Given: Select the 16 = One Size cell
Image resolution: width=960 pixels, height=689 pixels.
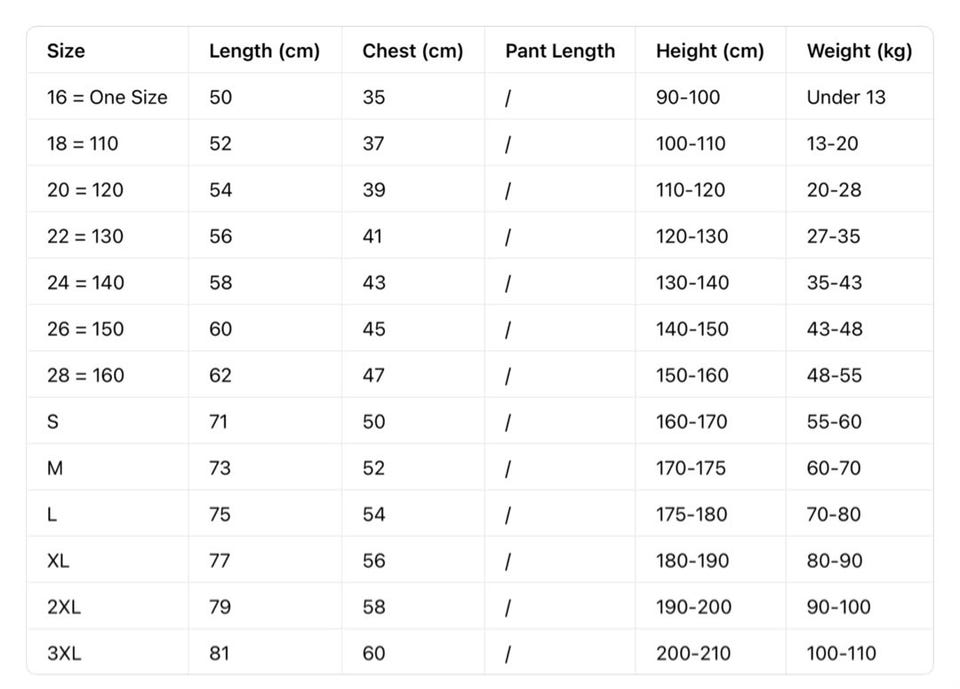Looking at the screenshot, I should pyautogui.click(x=107, y=97).
